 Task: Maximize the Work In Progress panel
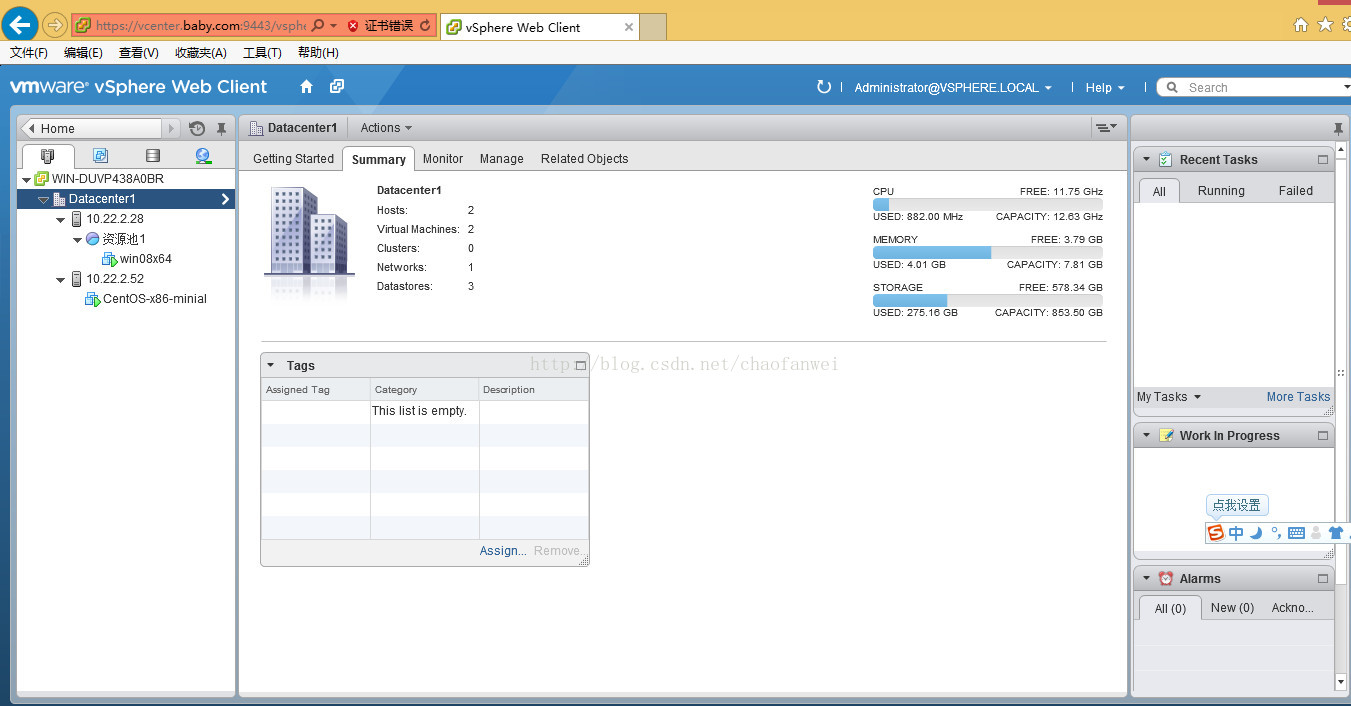click(1323, 435)
